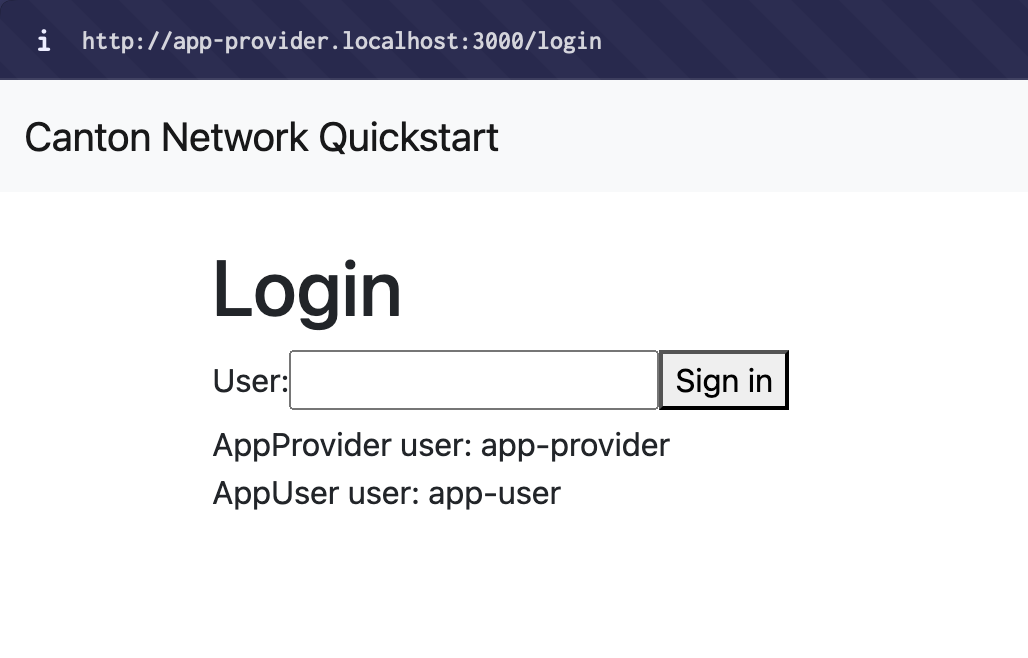This screenshot has width=1028, height=658.
Task: Click the Canton Network Quickstart header
Action: click(262, 137)
